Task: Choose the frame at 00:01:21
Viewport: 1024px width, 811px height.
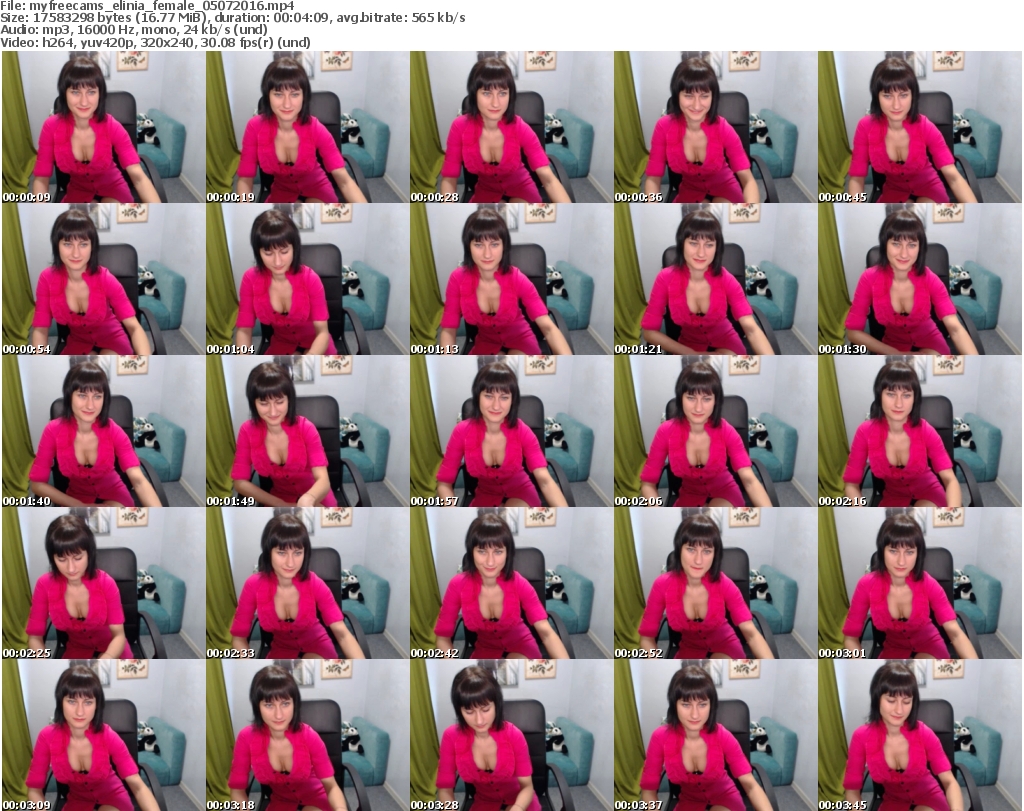Action: tap(715, 279)
